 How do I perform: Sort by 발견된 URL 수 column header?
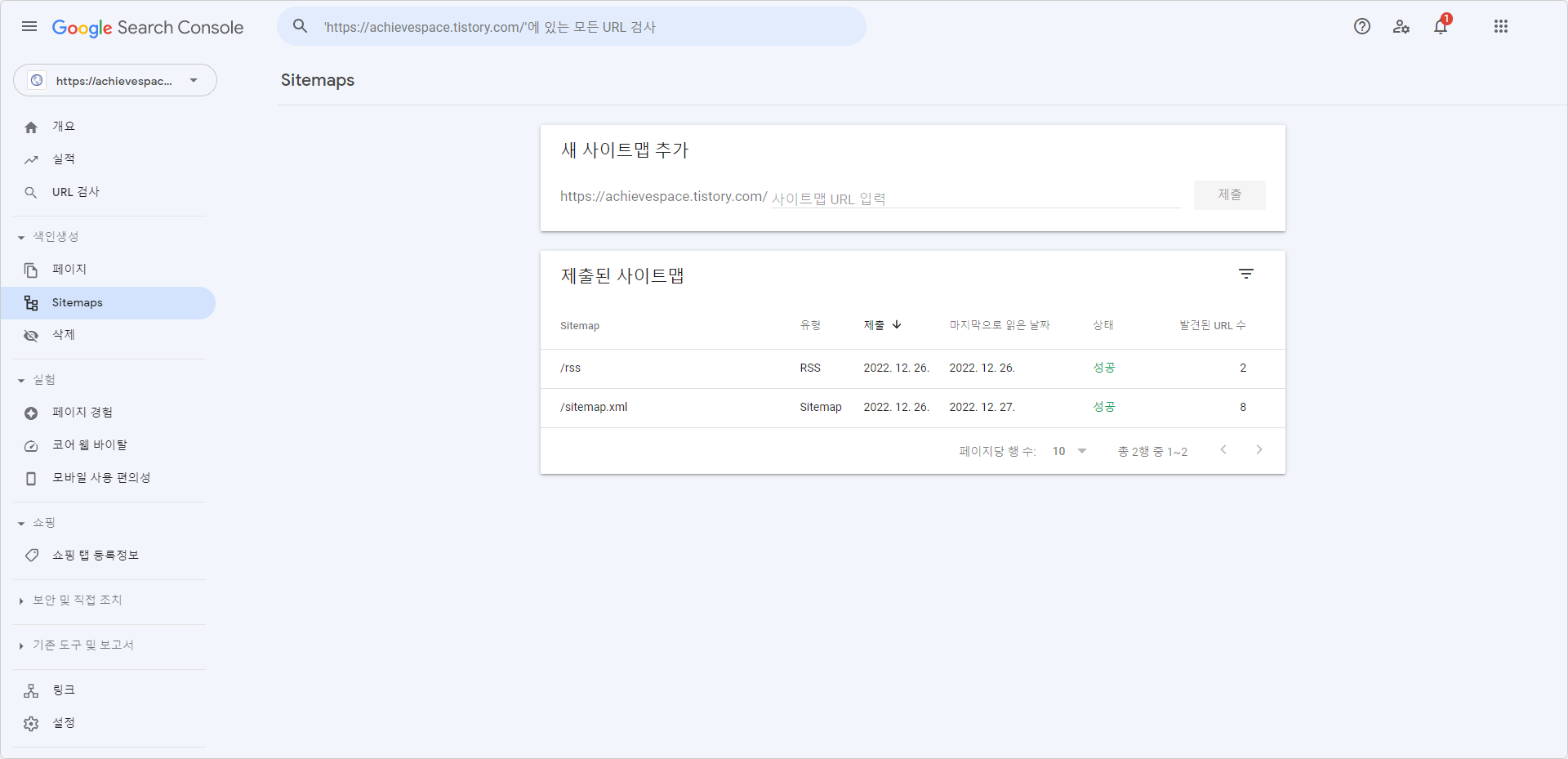(x=1213, y=325)
